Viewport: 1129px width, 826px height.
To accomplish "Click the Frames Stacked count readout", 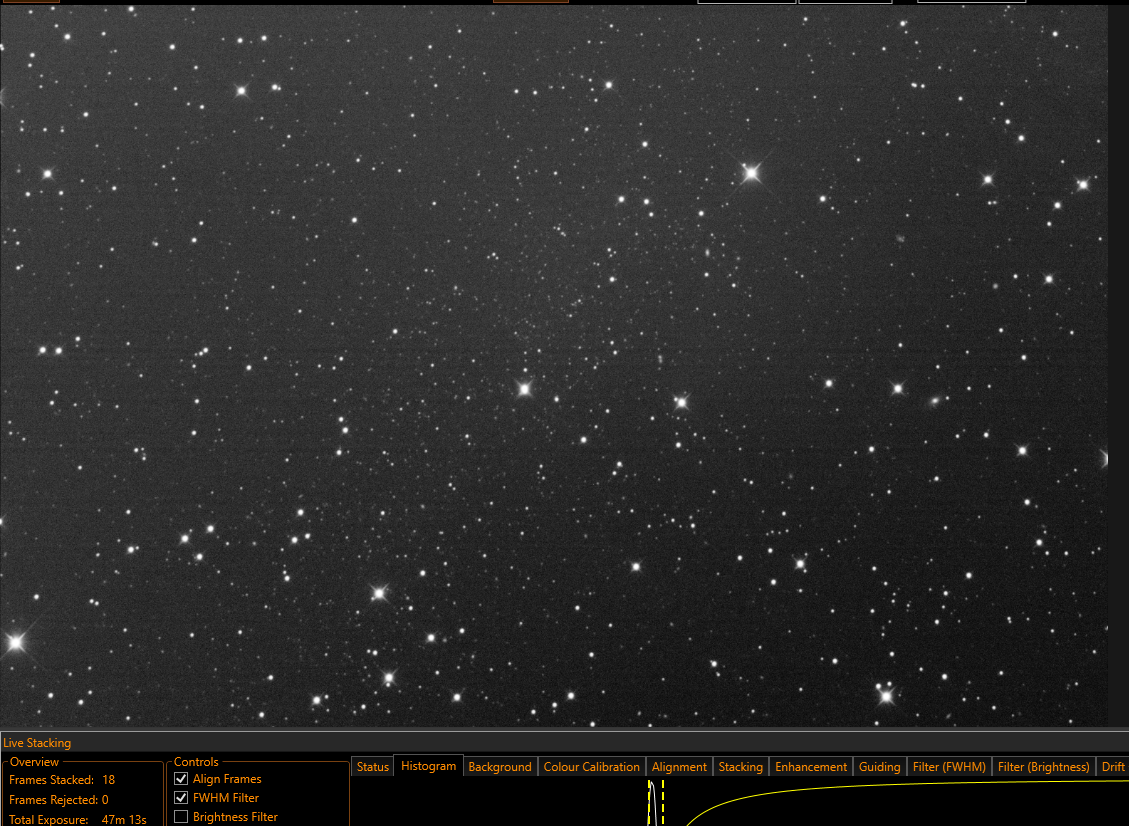I will tap(109, 780).
